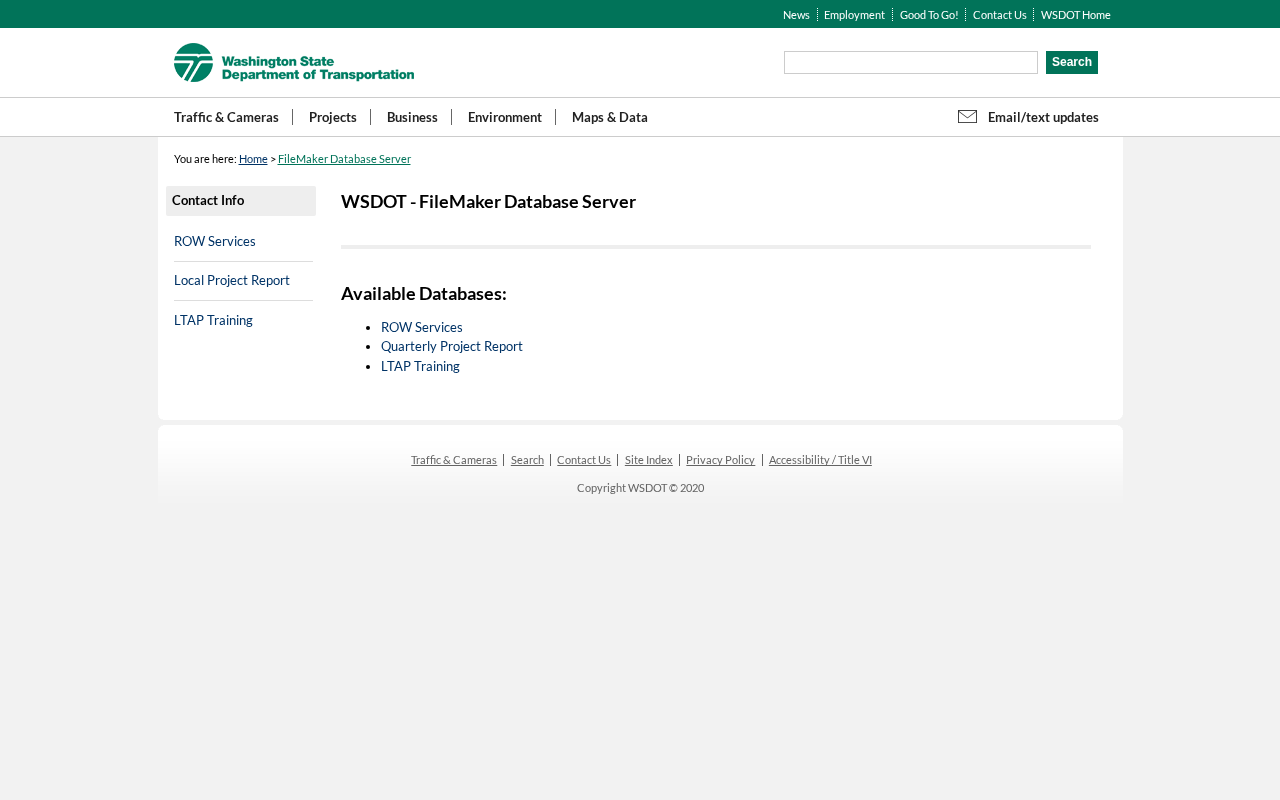Open Maps & Data in the navigation

[x=609, y=117]
